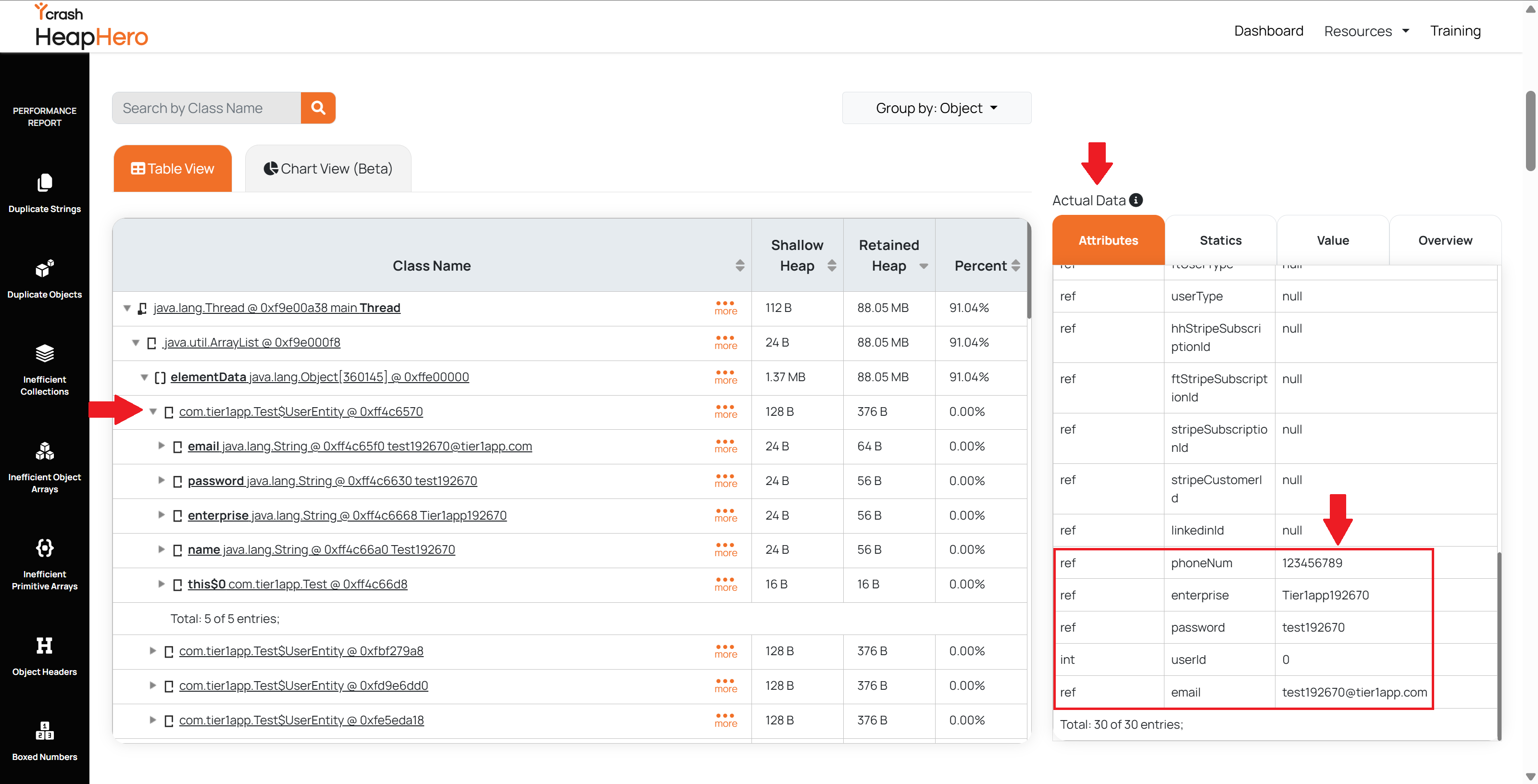Collapse the UserEntity @ 0xff4c6570 row
1538x784 pixels.
coord(153,411)
